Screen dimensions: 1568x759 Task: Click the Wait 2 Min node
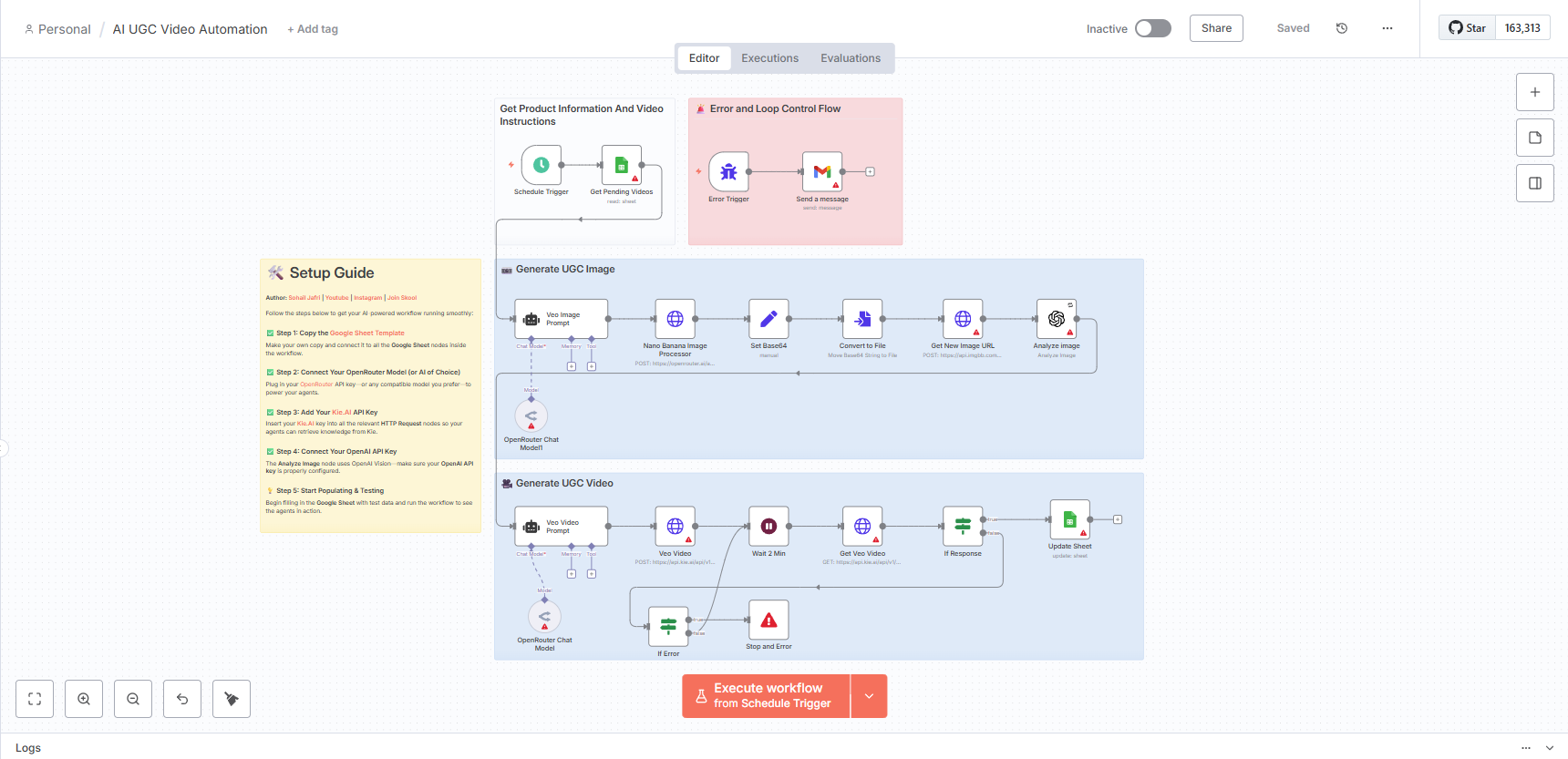[769, 526]
